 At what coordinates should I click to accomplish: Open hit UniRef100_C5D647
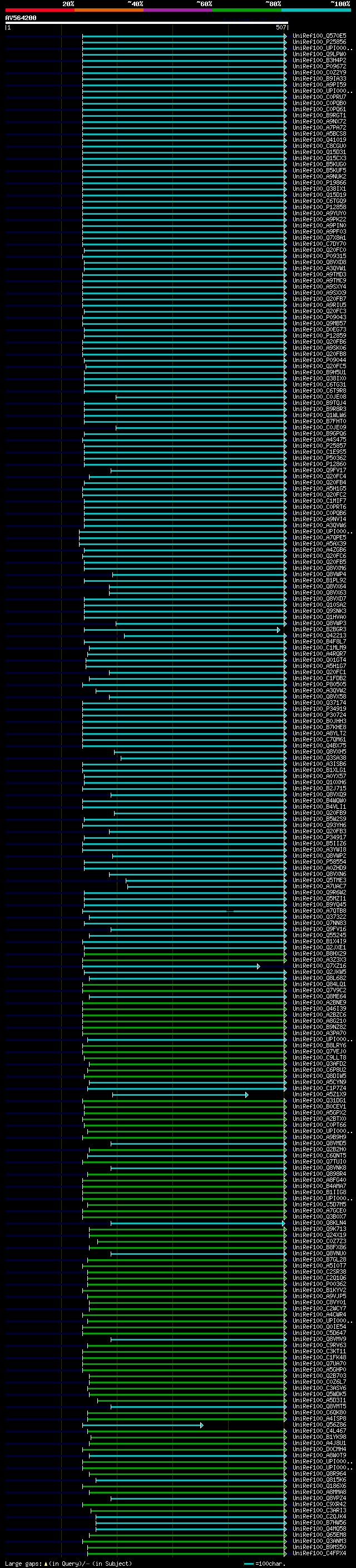tap(319, 1334)
